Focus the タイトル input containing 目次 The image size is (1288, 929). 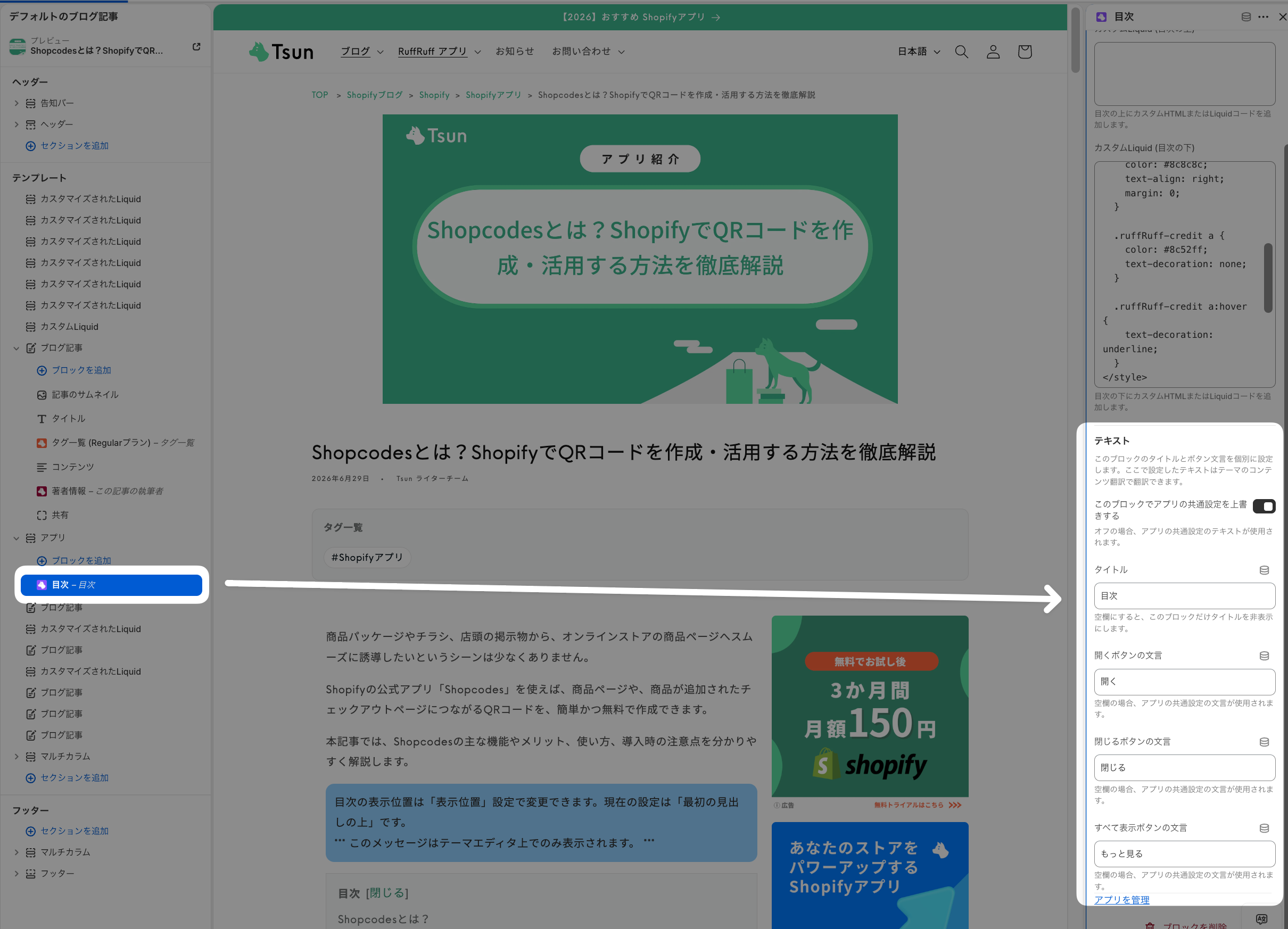coord(1185,596)
